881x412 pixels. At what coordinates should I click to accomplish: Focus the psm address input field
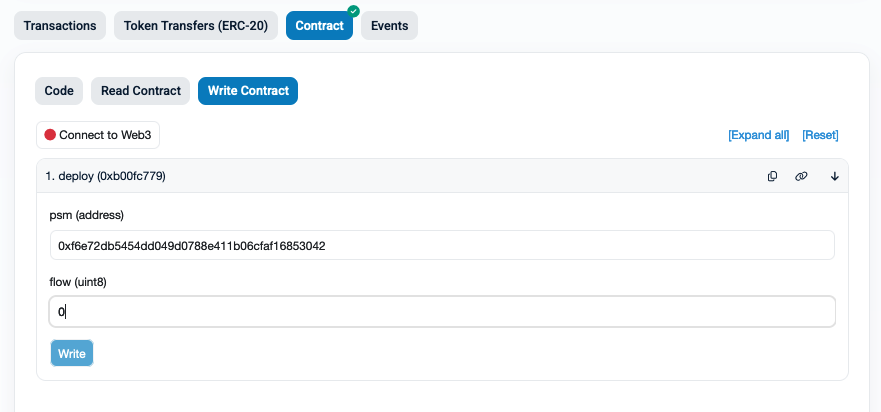coord(442,245)
